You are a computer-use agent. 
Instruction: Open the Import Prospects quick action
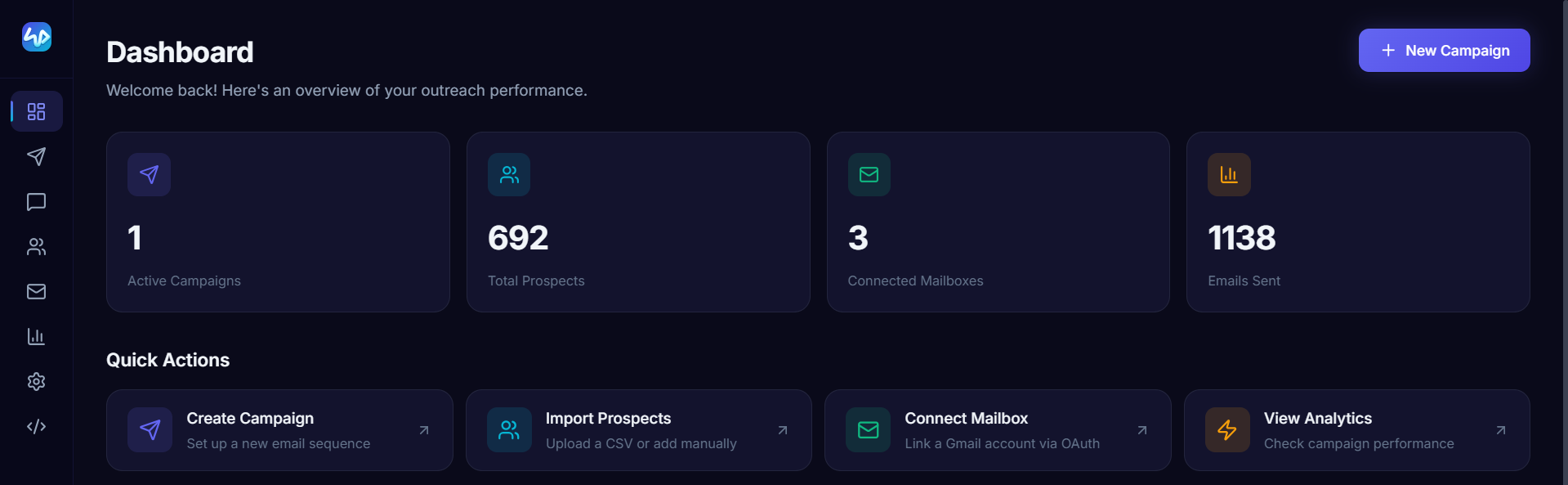[x=639, y=430]
